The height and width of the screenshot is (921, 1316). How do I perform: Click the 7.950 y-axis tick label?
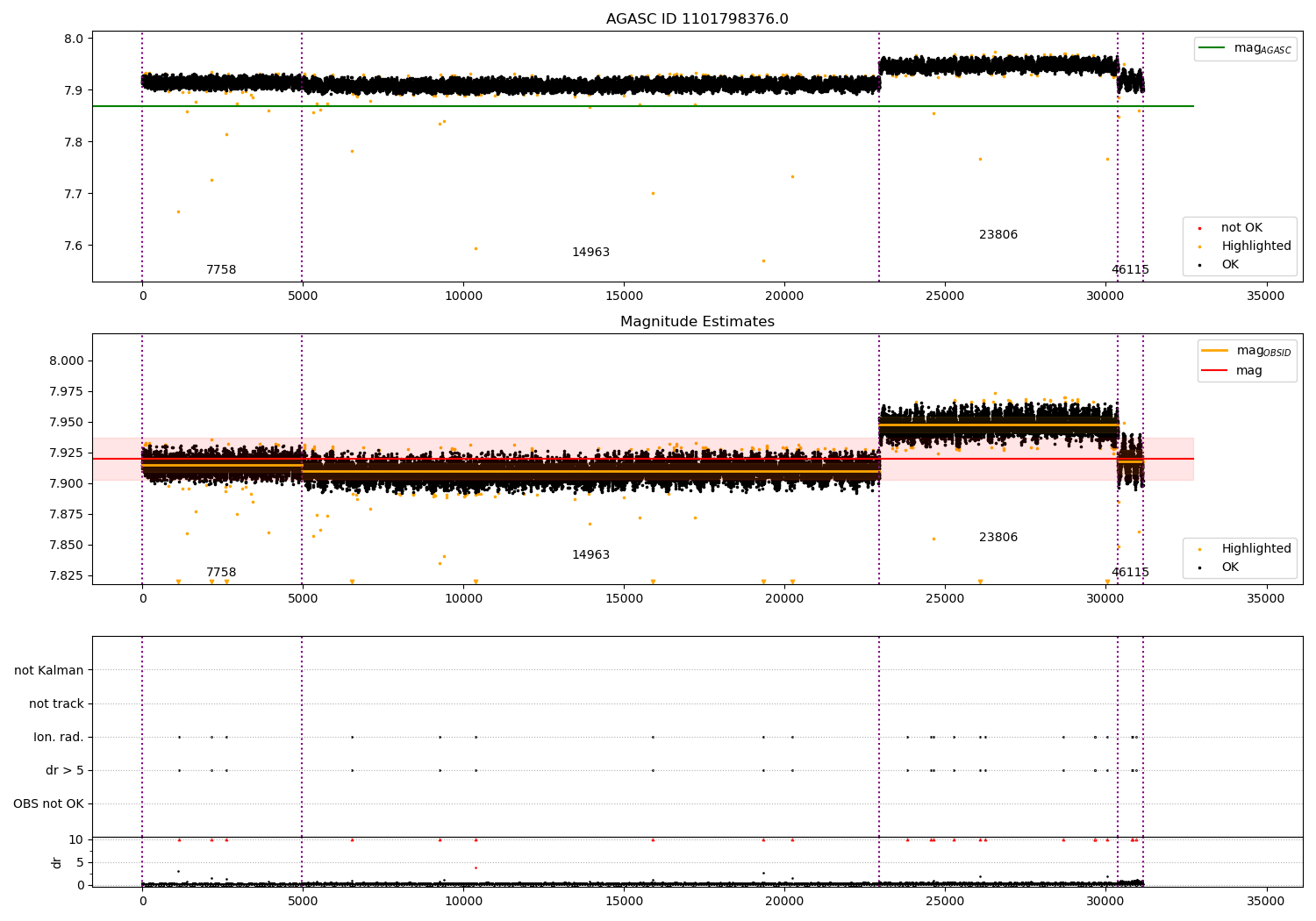[66, 423]
